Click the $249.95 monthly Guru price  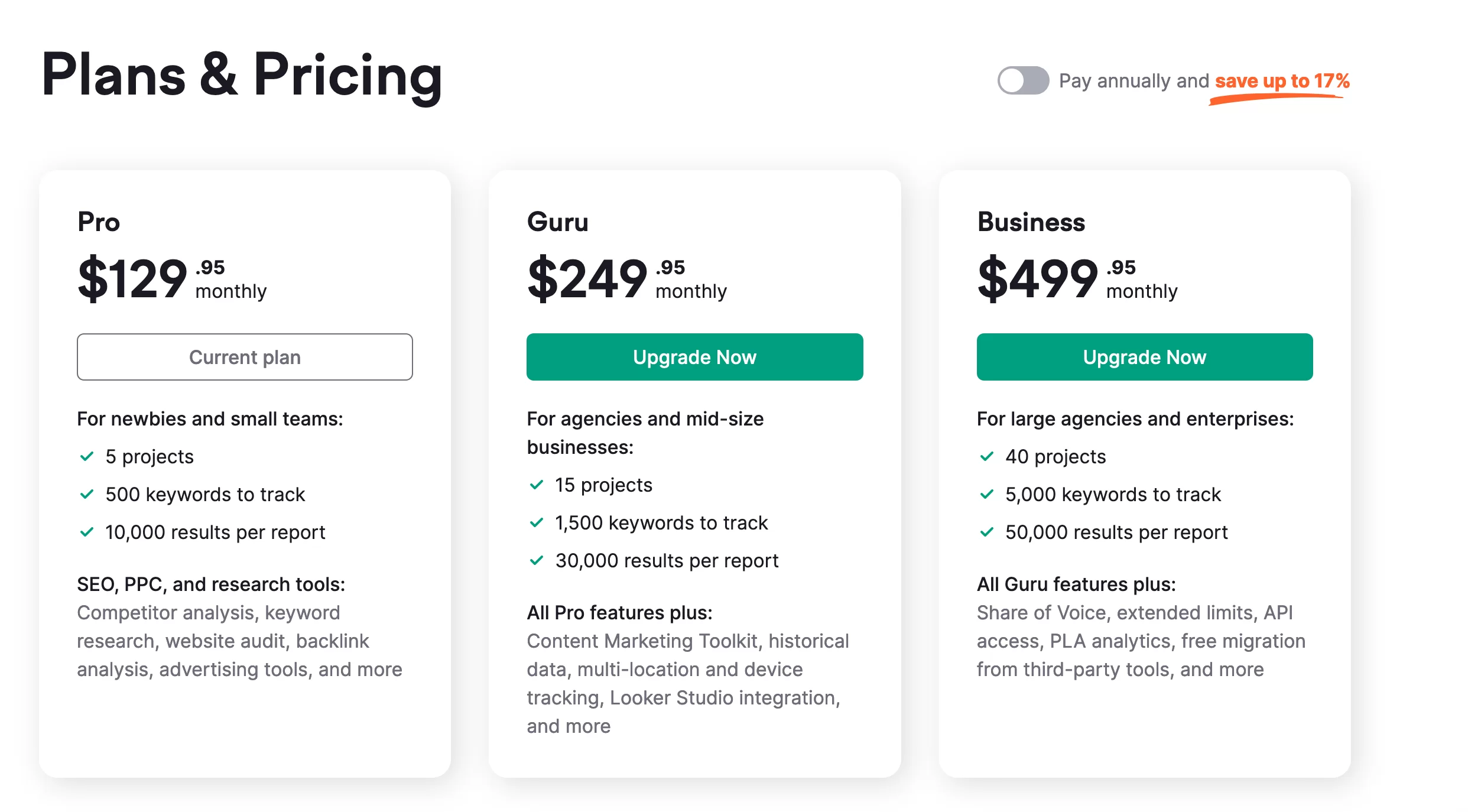click(627, 278)
